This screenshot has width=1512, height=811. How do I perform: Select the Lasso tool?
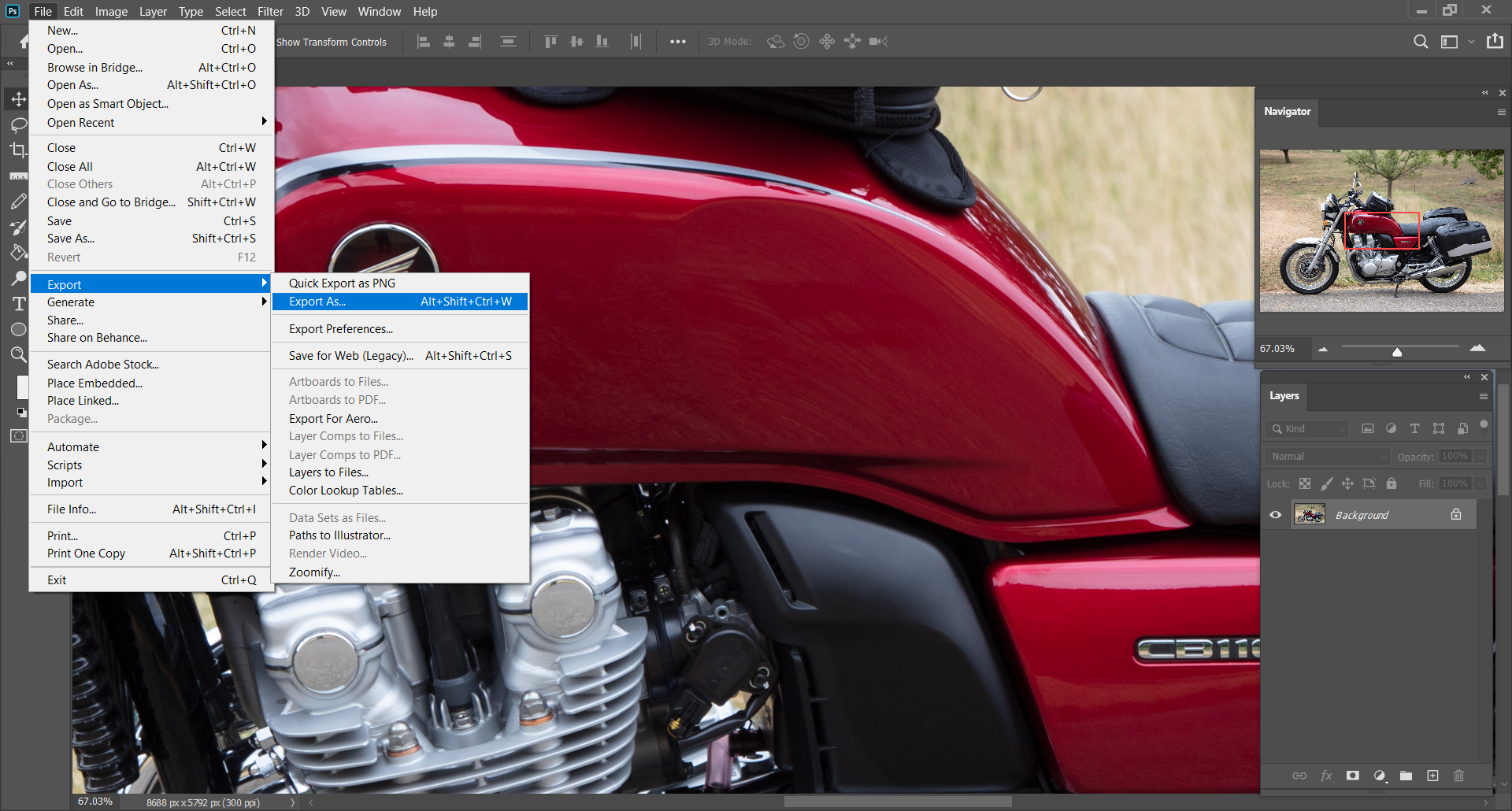[x=18, y=124]
